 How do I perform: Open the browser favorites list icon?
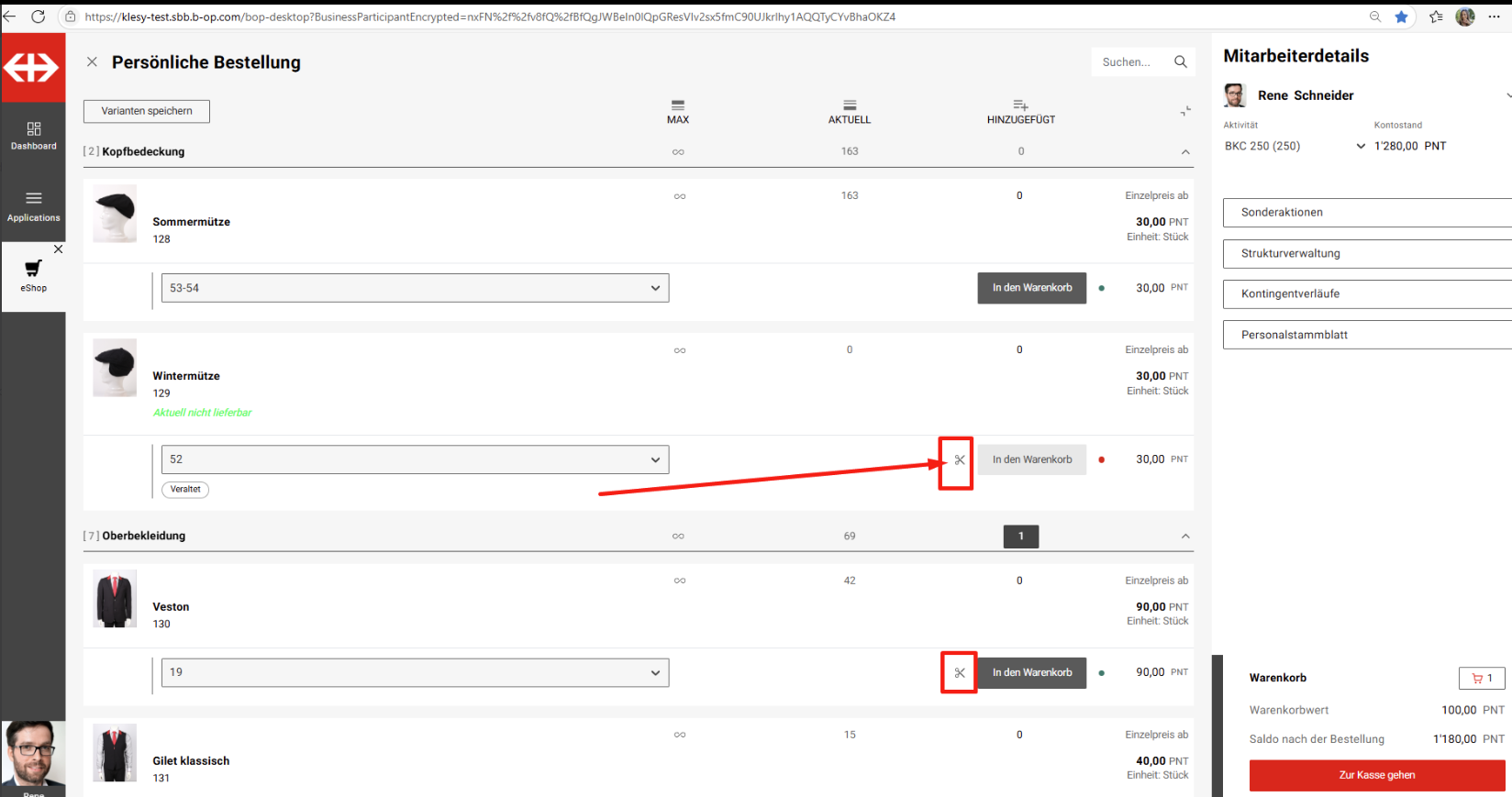1436,17
